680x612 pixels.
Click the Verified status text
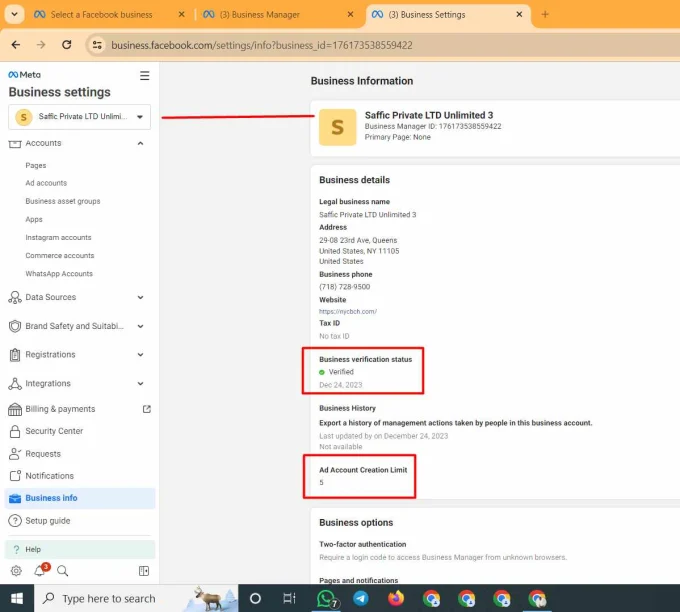341,372
